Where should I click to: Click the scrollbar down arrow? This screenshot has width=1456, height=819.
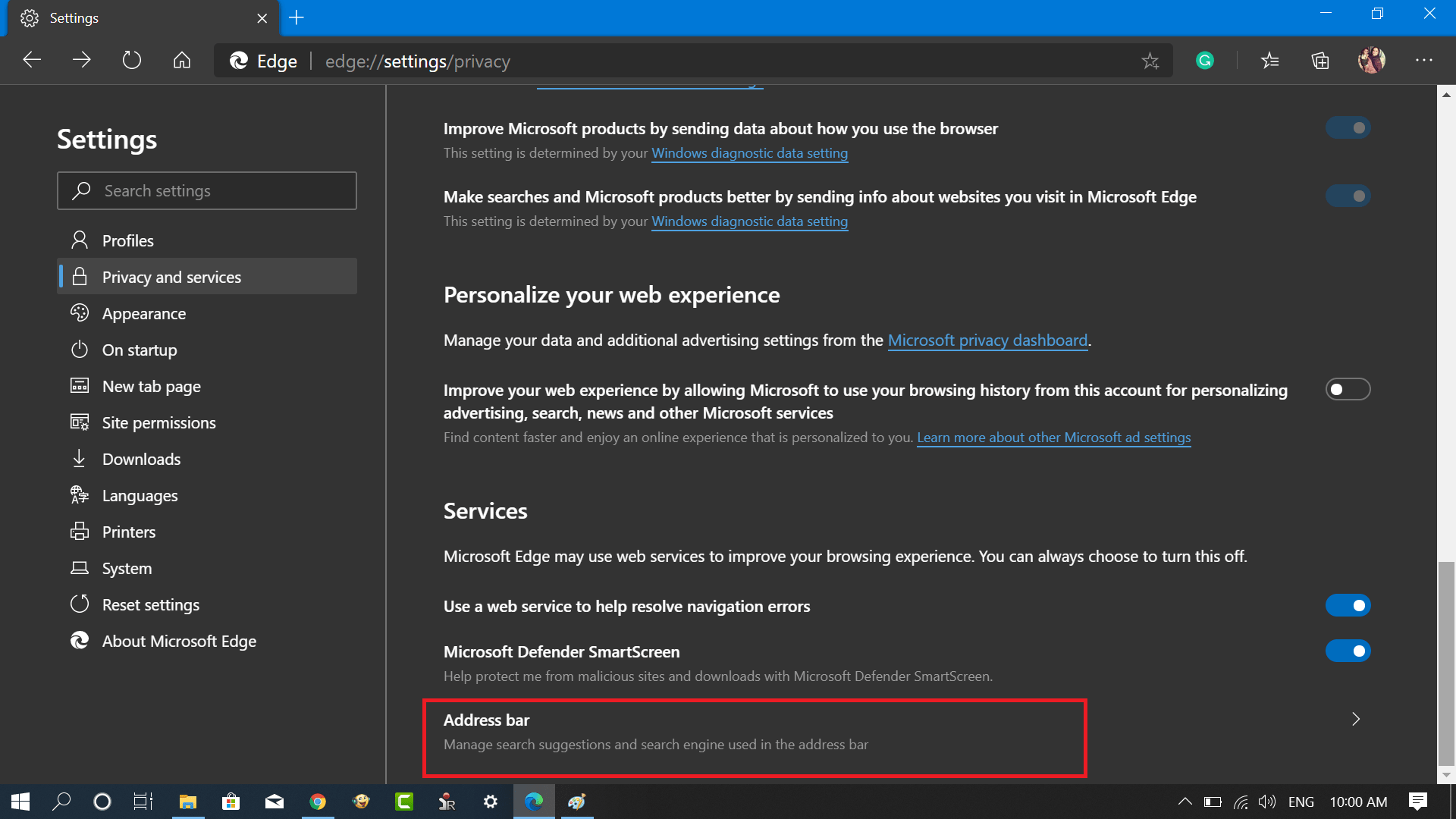1446,775
